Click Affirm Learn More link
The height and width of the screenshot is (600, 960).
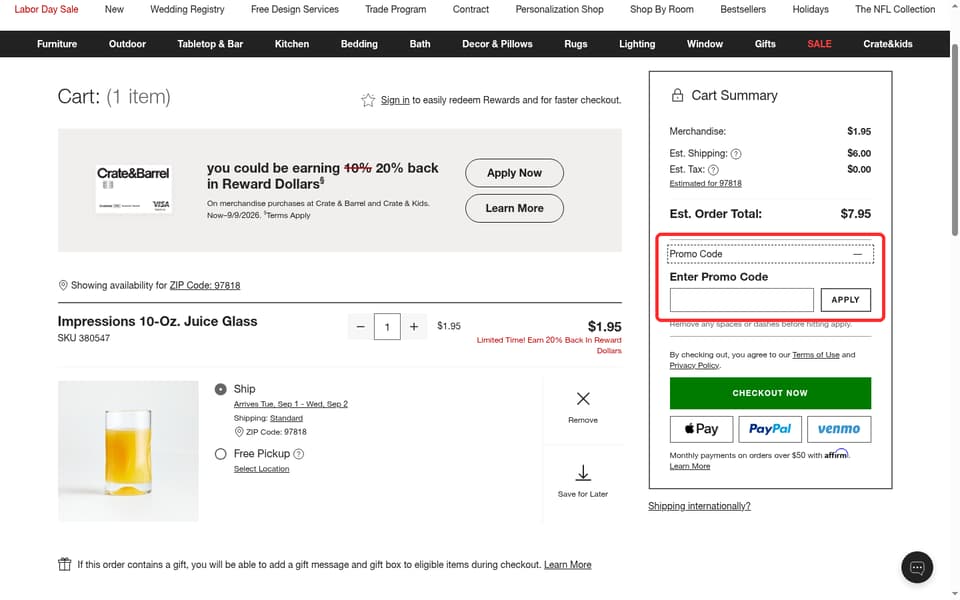tap(689, 467)
